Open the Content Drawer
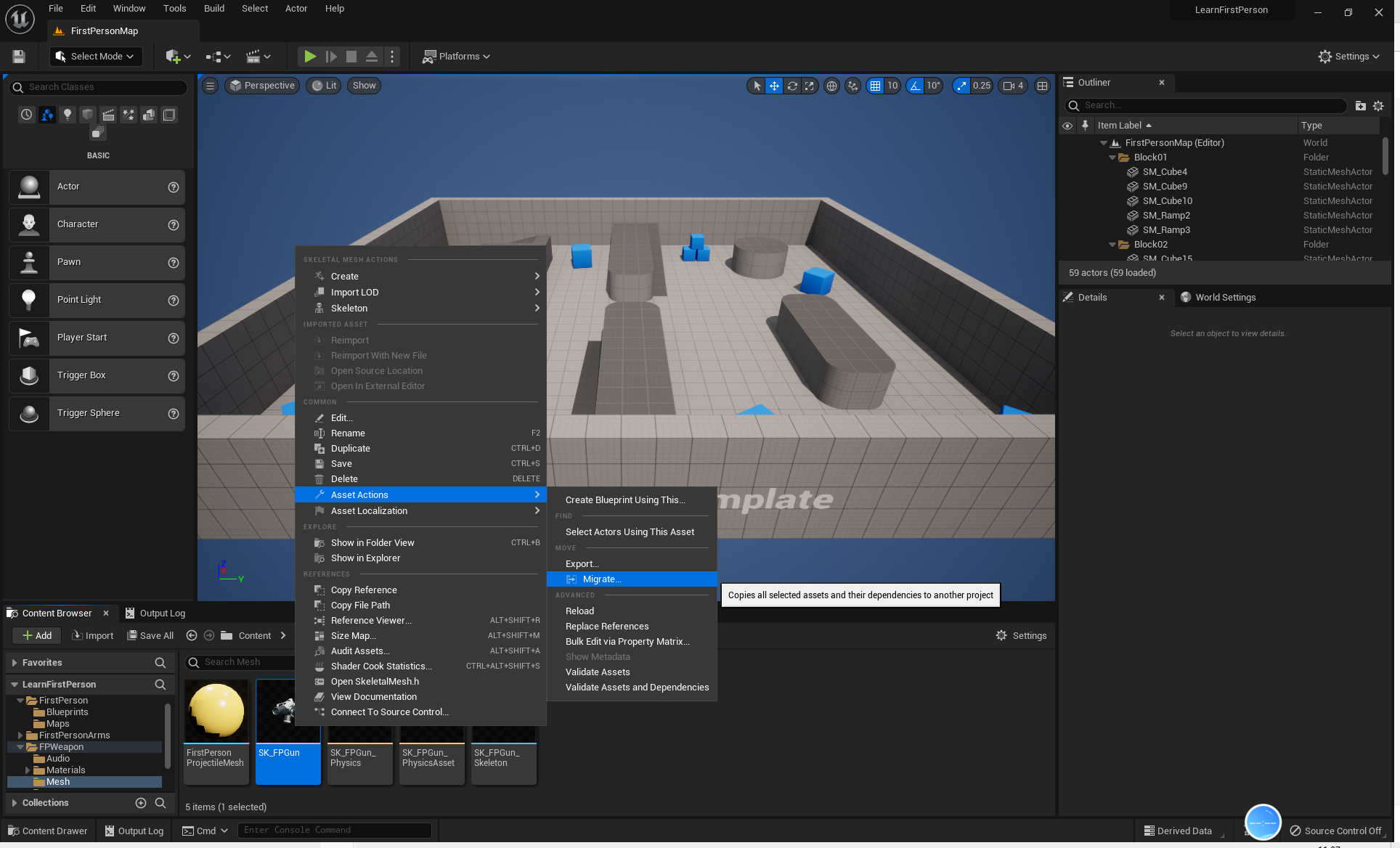The width and height of the screenshot is (1400, 848). tap(47, 831)
